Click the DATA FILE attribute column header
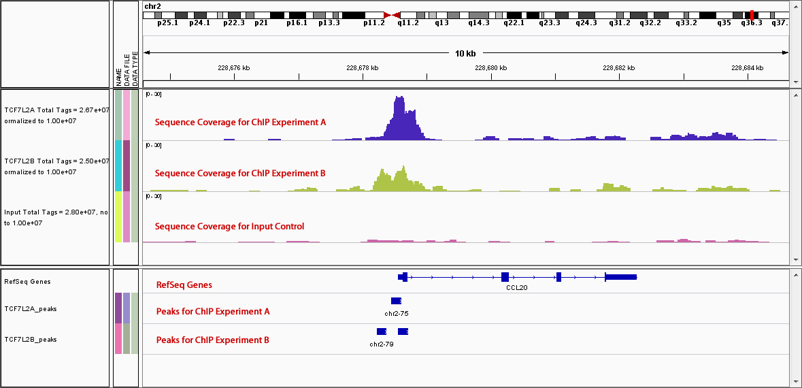 (x=127, y=69)
